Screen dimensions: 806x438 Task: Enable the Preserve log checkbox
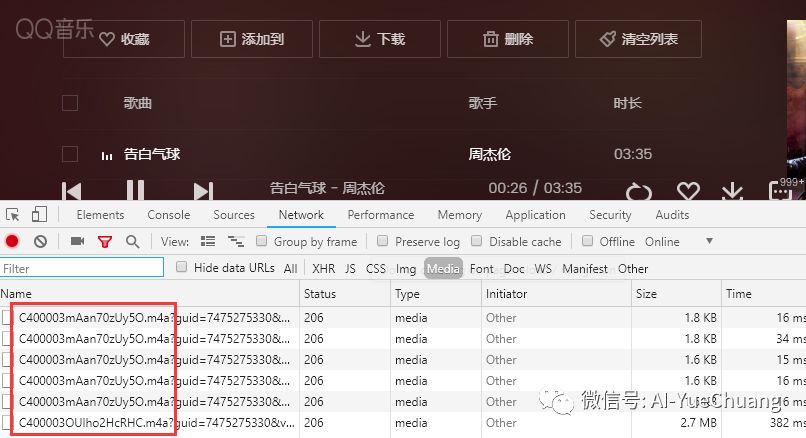point(382,241)
